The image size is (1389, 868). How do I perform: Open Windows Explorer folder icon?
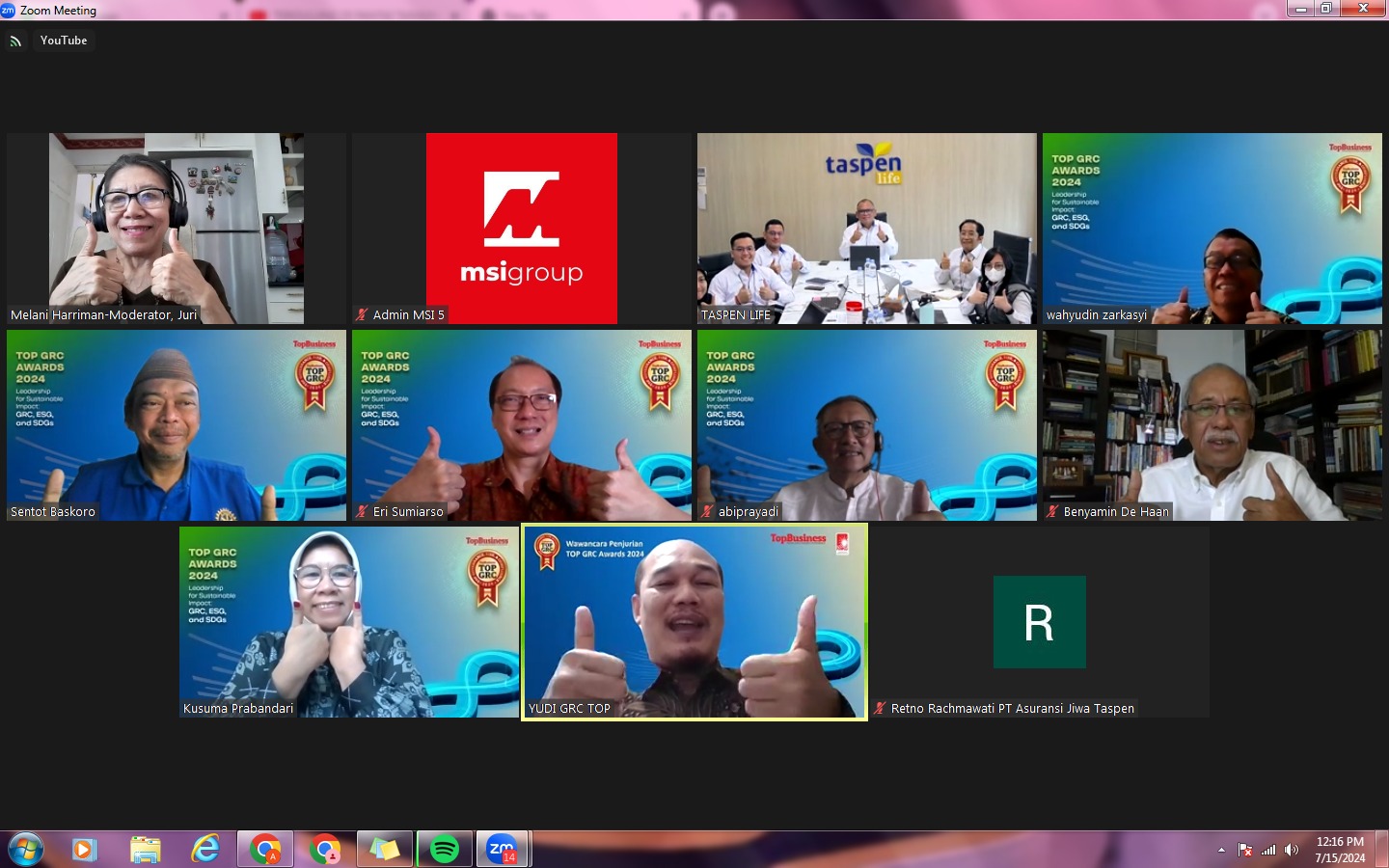pos(145,850)
